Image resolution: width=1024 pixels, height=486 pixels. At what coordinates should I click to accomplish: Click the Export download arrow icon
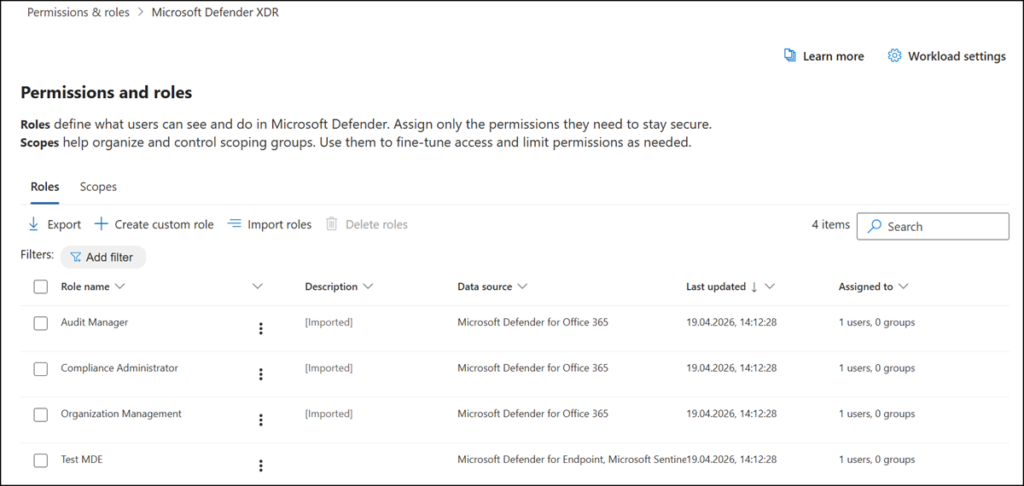(x=33, y=225)
